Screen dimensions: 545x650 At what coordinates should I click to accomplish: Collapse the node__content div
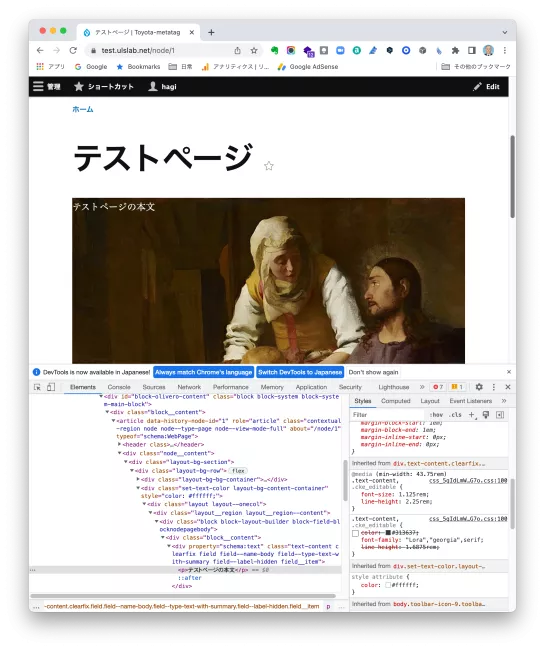(119, 454)
